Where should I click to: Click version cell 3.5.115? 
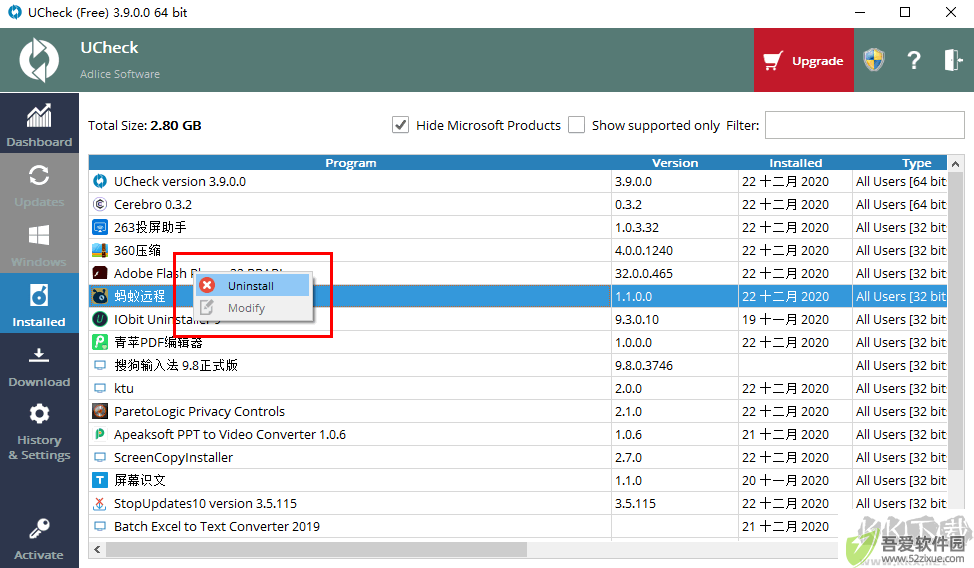635,503
